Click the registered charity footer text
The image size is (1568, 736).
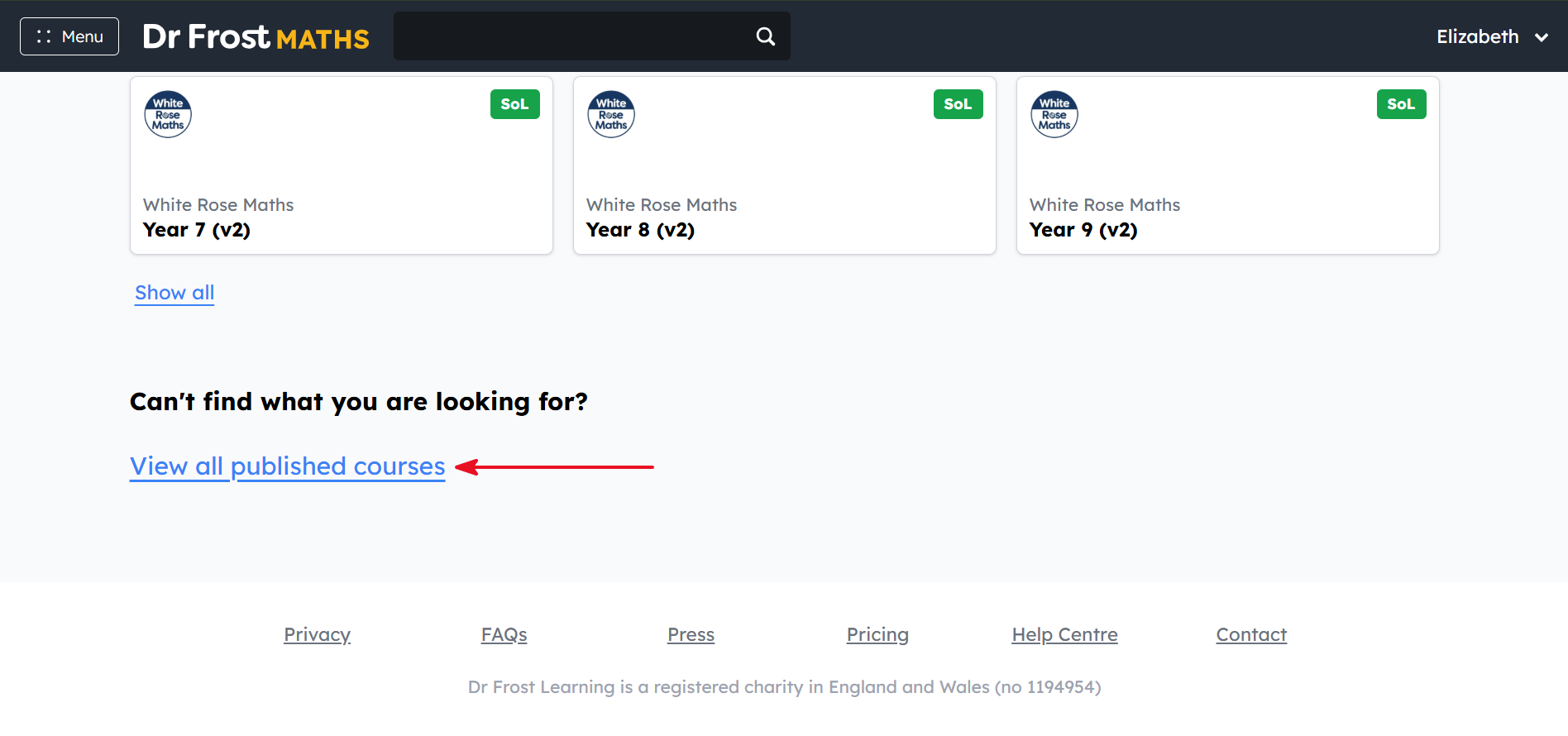(x=784, y=687)
